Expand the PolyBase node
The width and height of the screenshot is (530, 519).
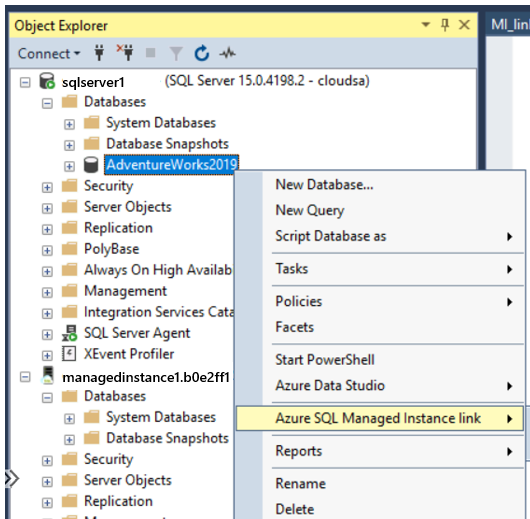pyautogui.click(x=47, y=251)
